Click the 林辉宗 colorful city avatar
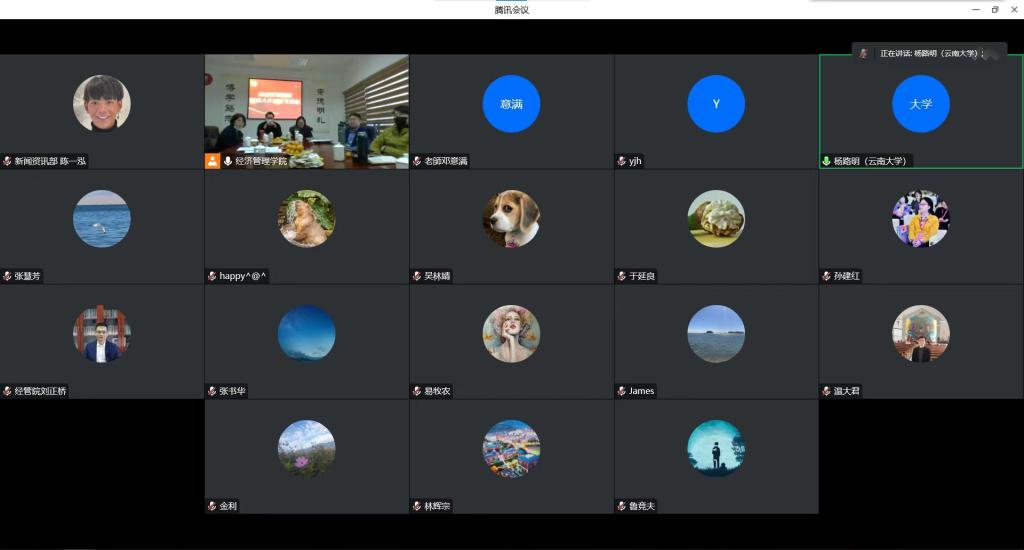Image resolution: width=1024 pixels, height=550 pixels. coord(511,448)
